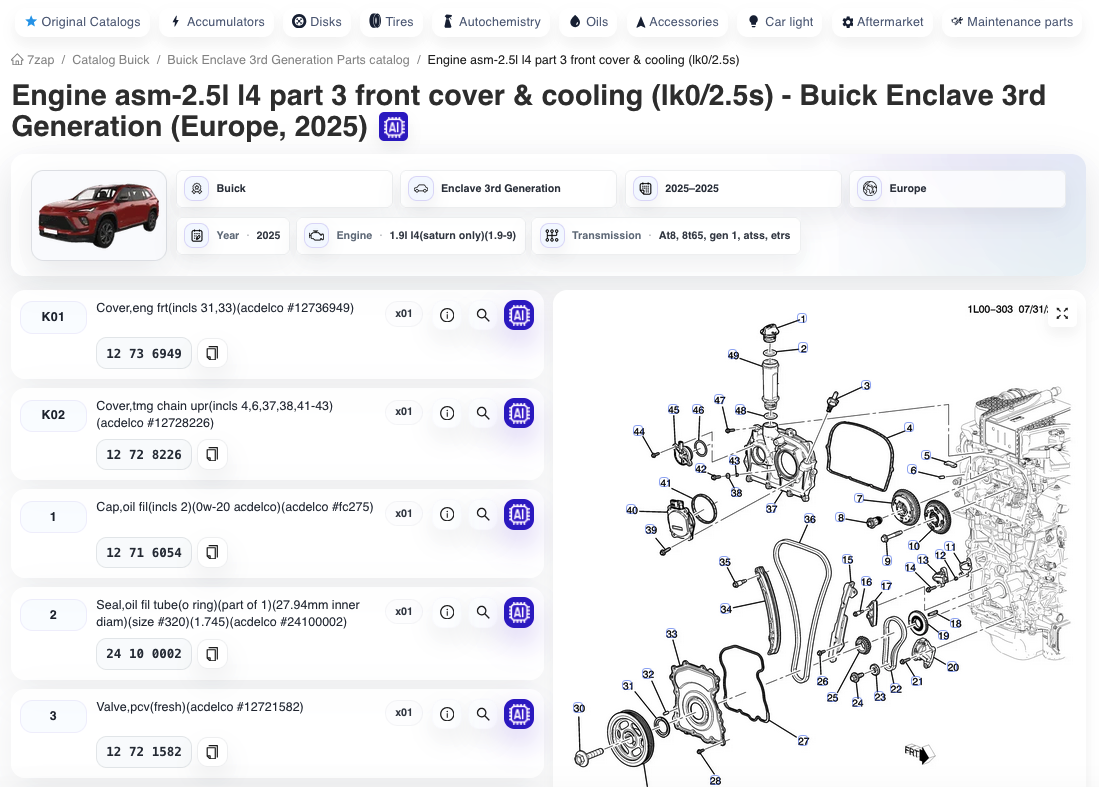Go to the Tires section
The image size is (1099, 787).
click(392, 22)
